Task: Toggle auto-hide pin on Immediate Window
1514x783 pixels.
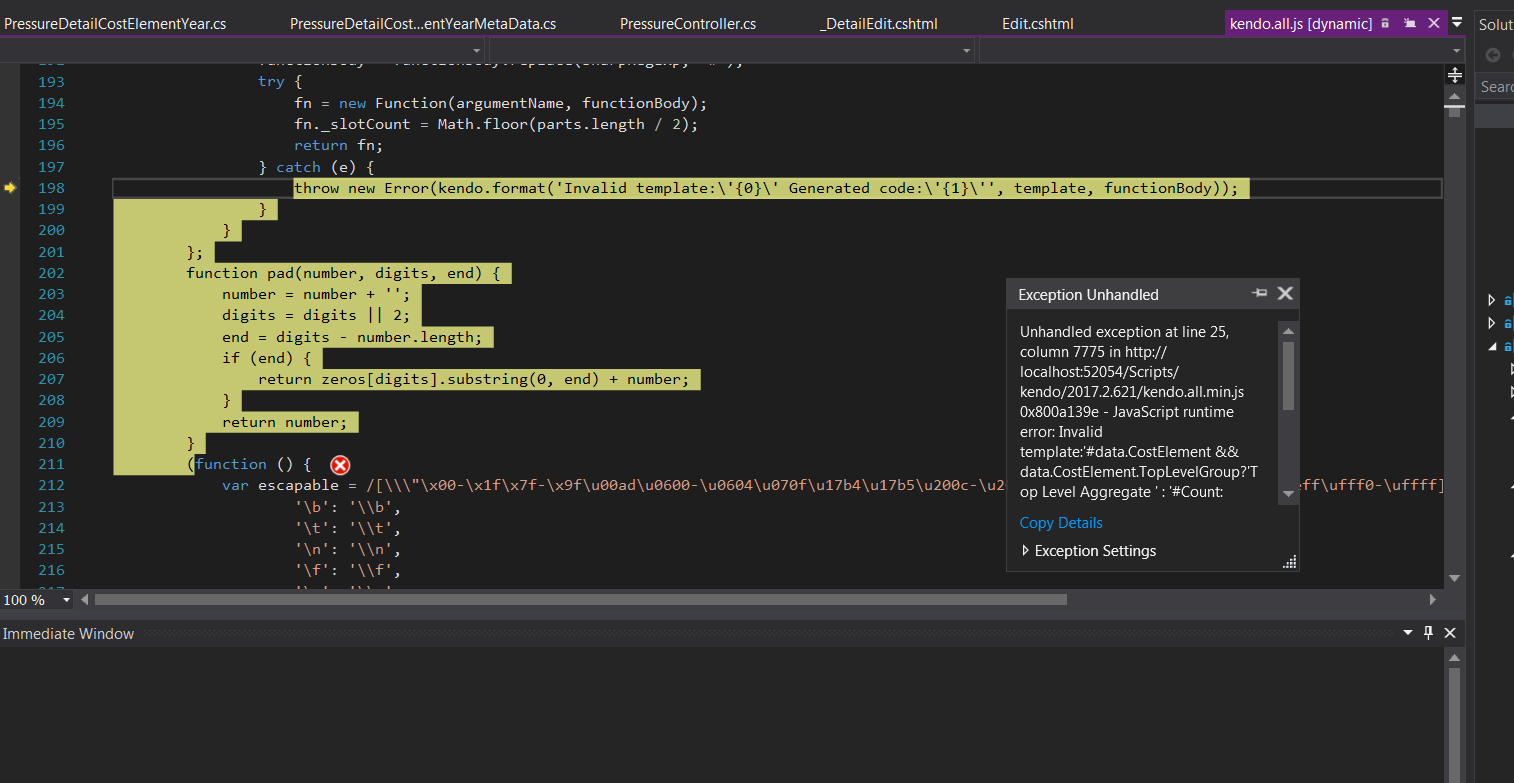Action: (1429, 632)
